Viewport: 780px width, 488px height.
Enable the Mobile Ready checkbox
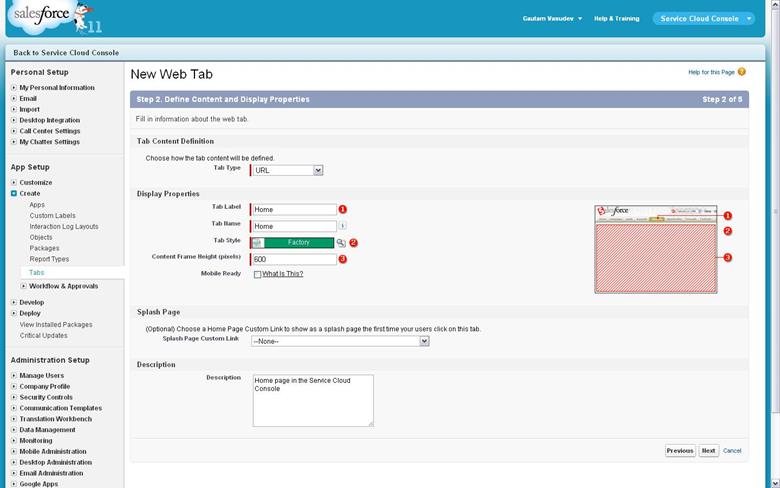(257, 274)
